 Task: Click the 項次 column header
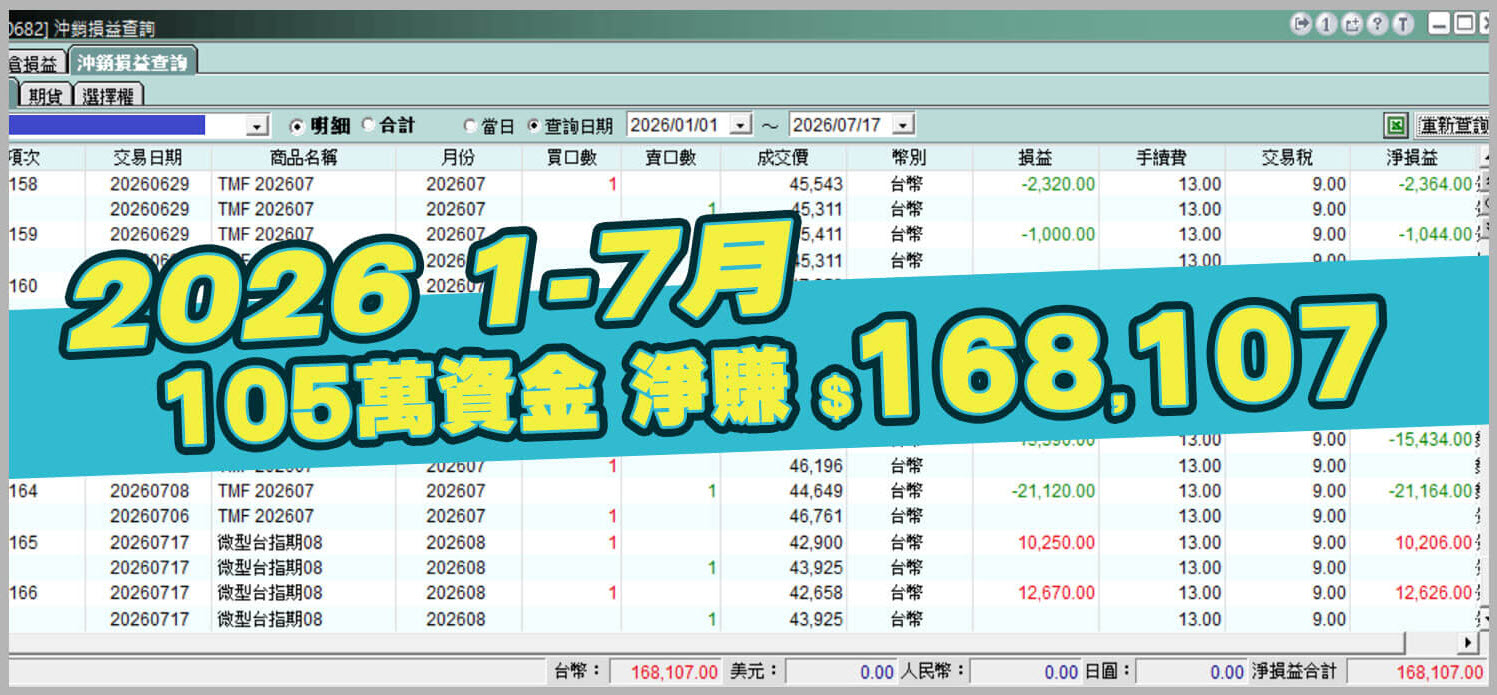[46, 158]
